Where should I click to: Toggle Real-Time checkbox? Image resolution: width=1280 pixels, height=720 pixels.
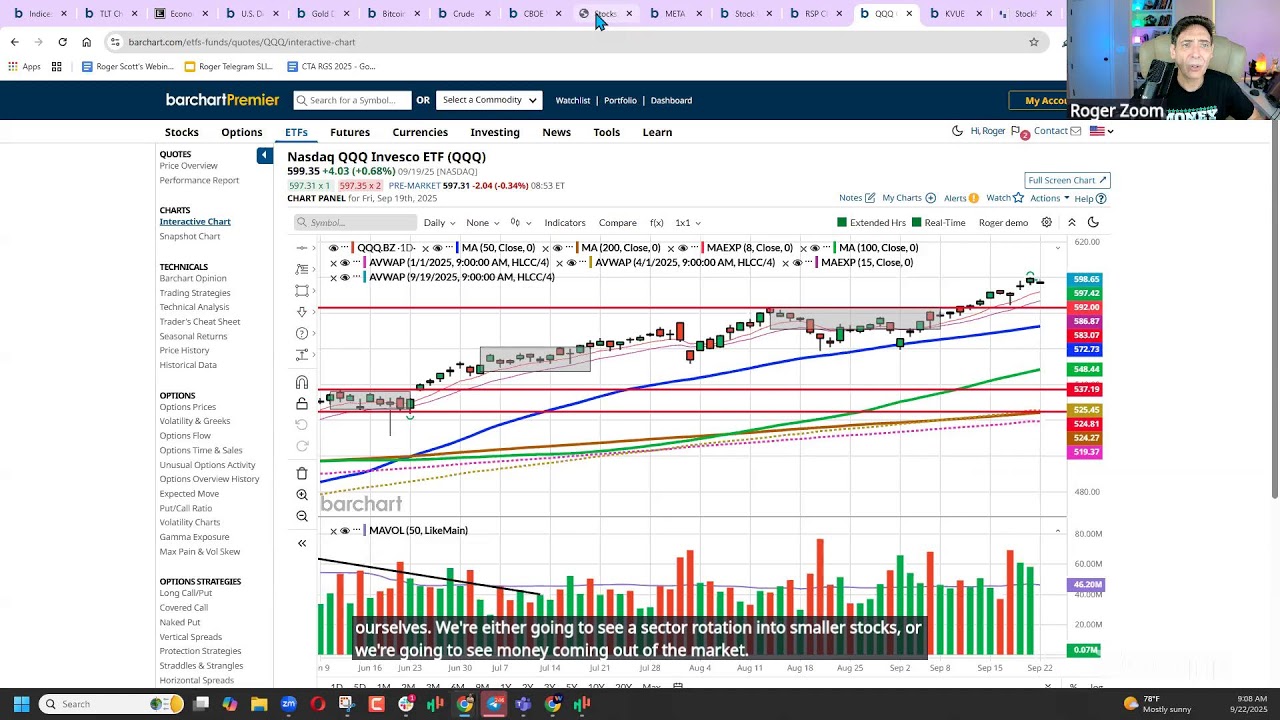tap(917, 222)
